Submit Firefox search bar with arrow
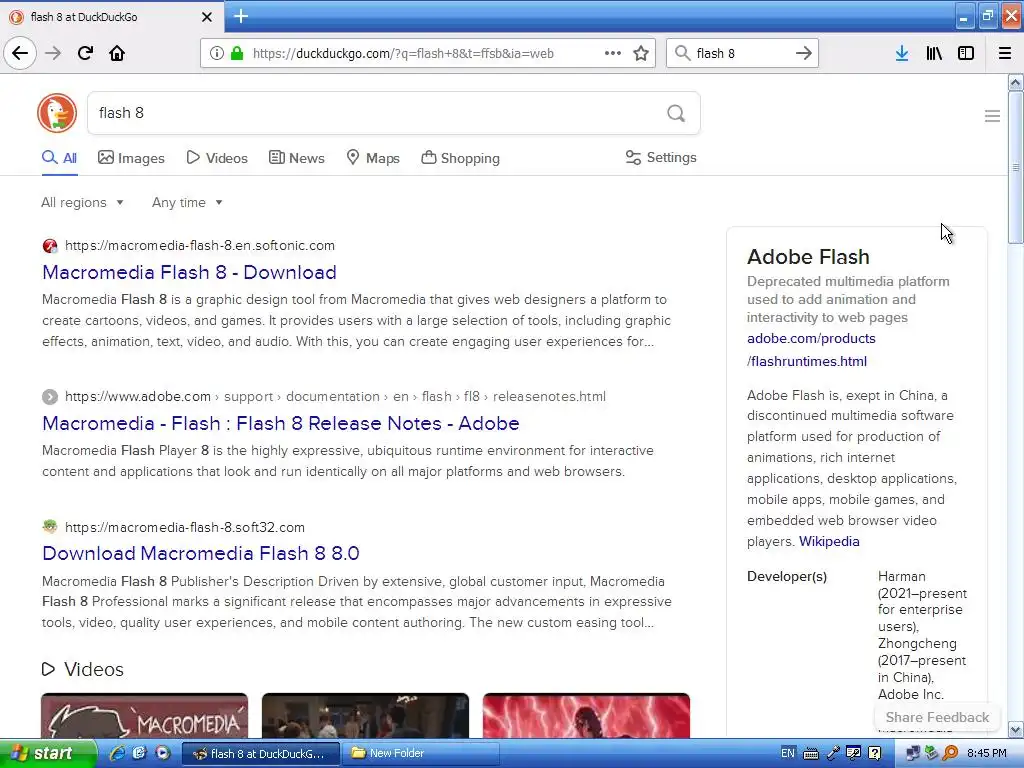The image size is (1024, 768). coord(804,53)
